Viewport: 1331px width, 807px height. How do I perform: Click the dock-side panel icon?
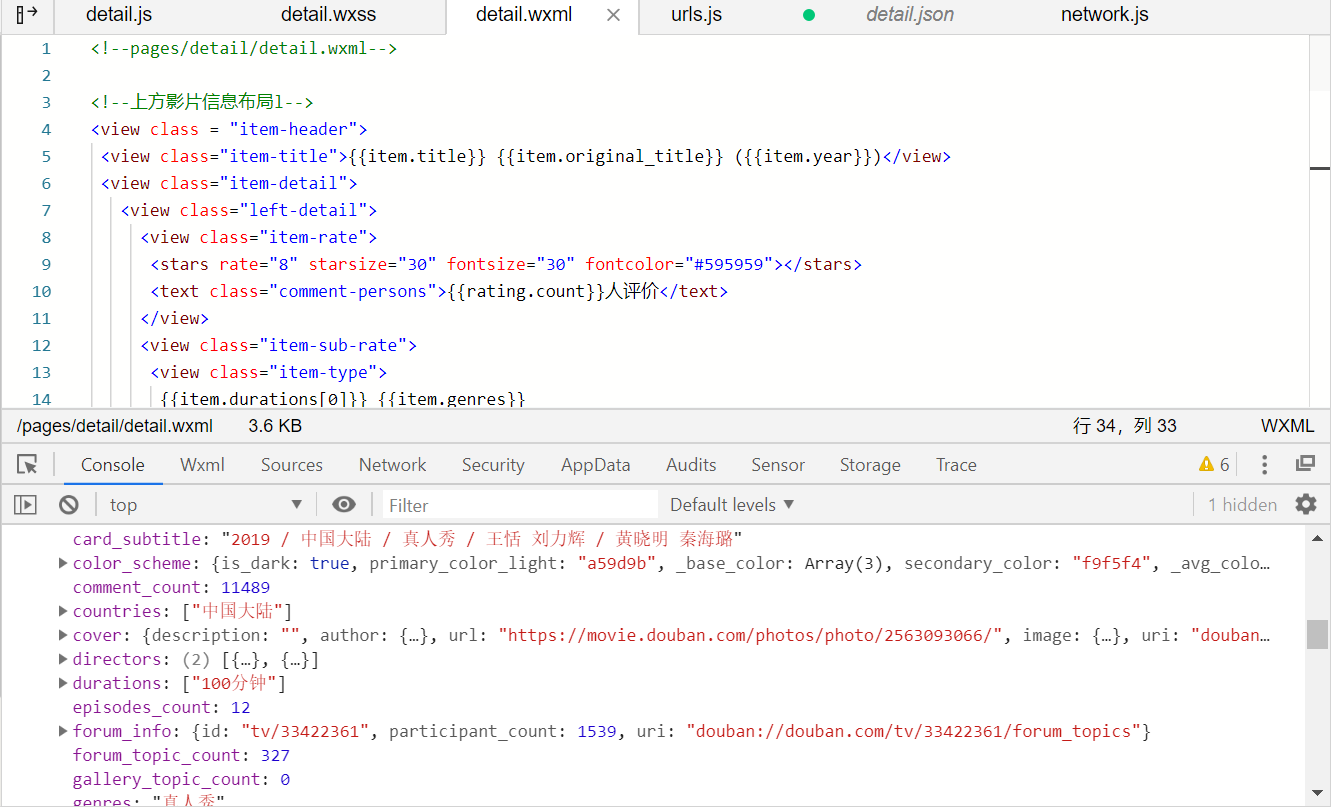1305,464
